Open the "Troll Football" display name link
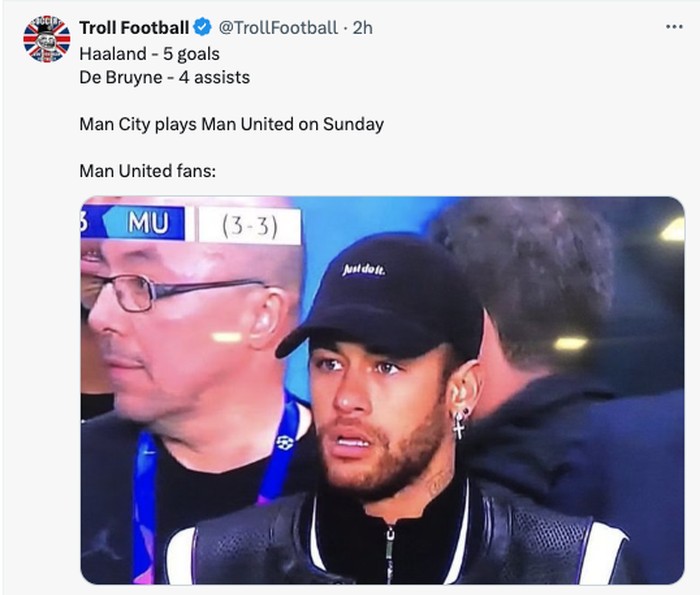The image size is (700, 595). (134, 28)
